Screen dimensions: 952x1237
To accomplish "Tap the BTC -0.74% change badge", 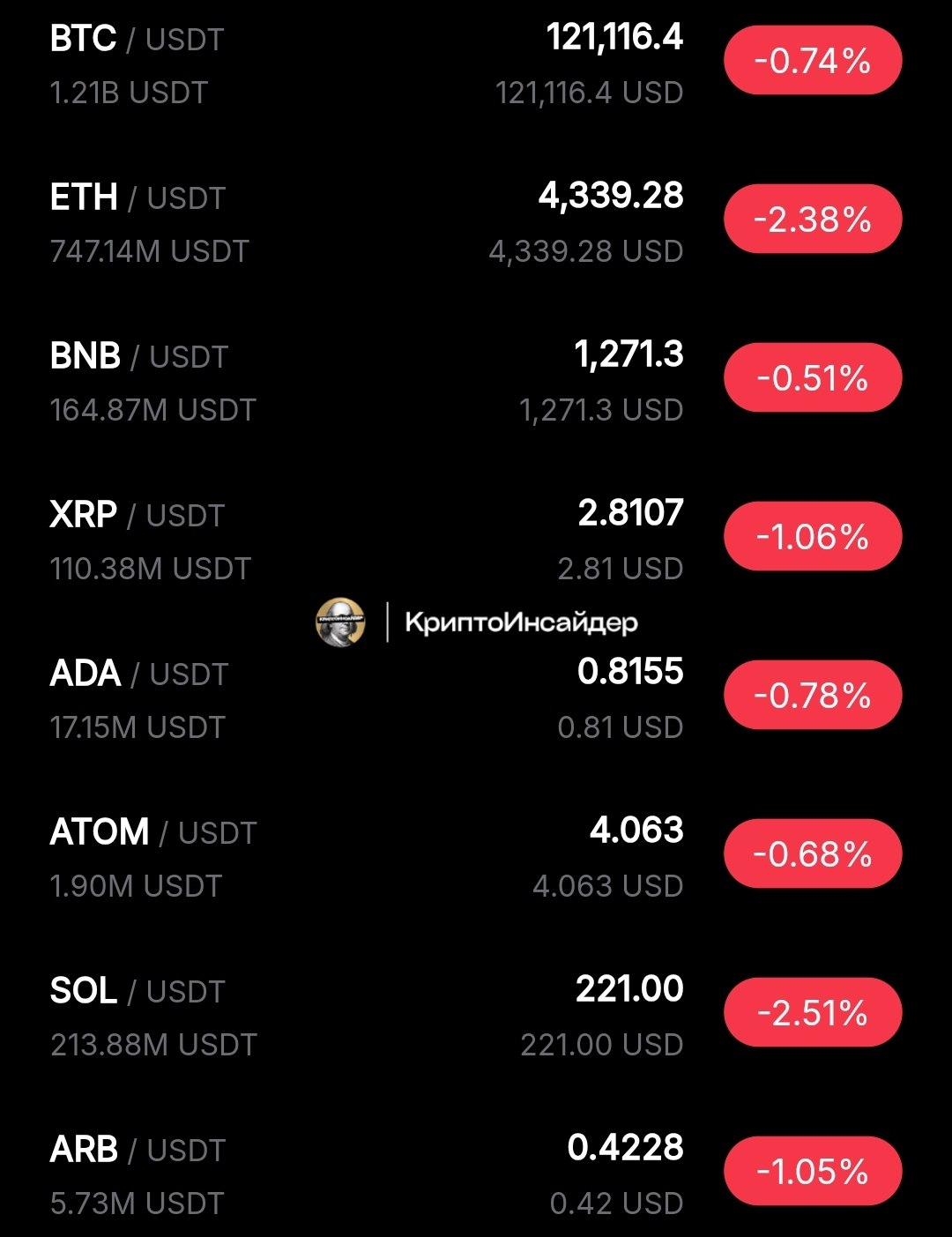I will (x=813, y=61).
